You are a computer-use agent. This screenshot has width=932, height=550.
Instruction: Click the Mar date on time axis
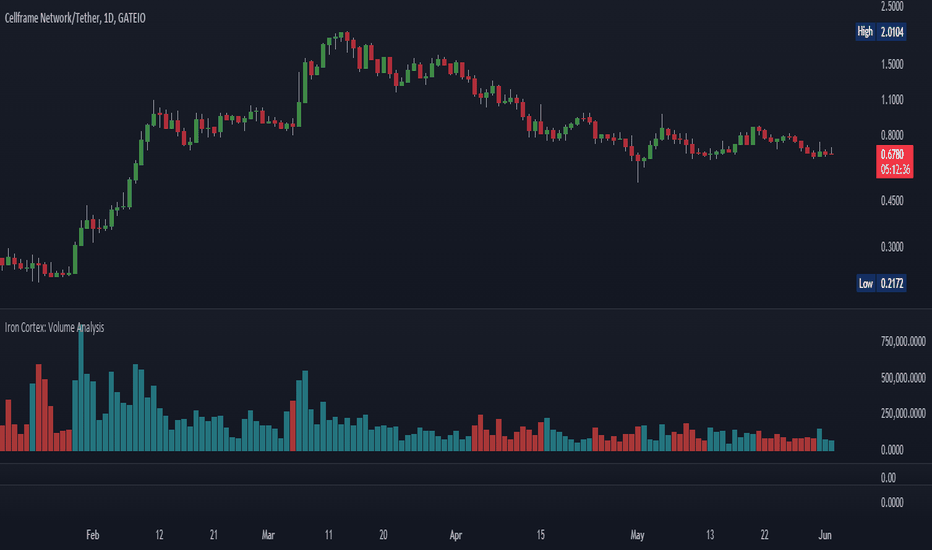tap(268, 535)
